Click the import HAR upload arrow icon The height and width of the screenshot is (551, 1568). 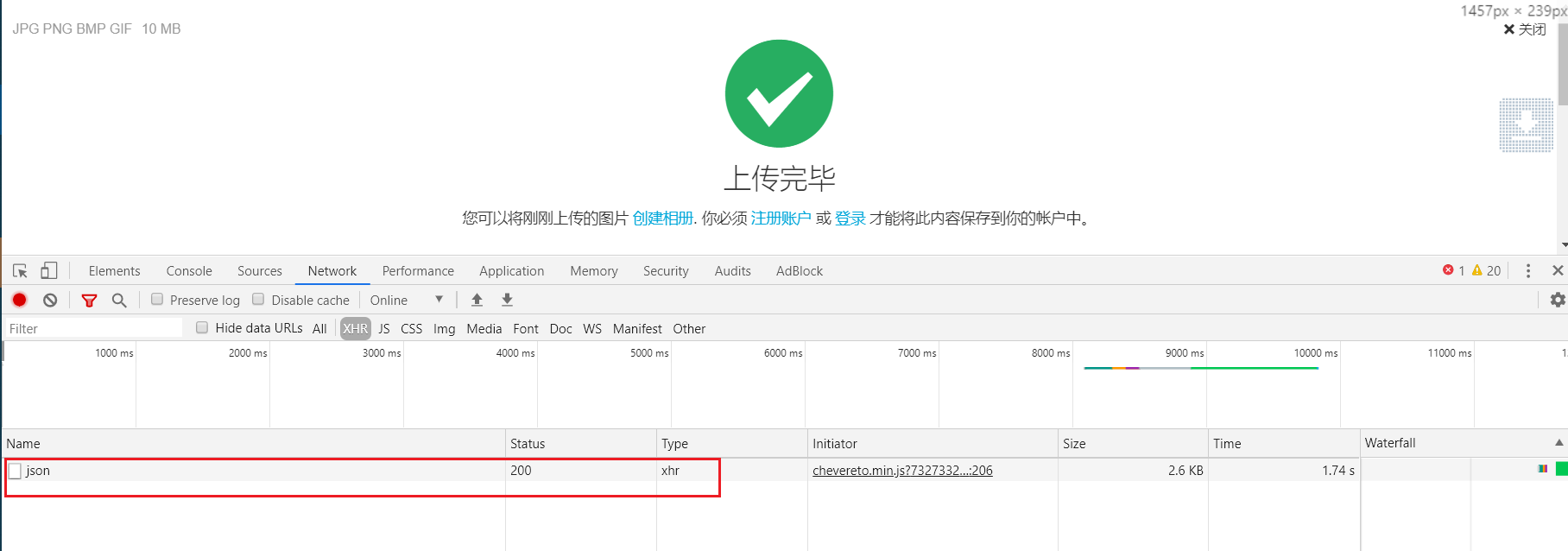(477, 300)
